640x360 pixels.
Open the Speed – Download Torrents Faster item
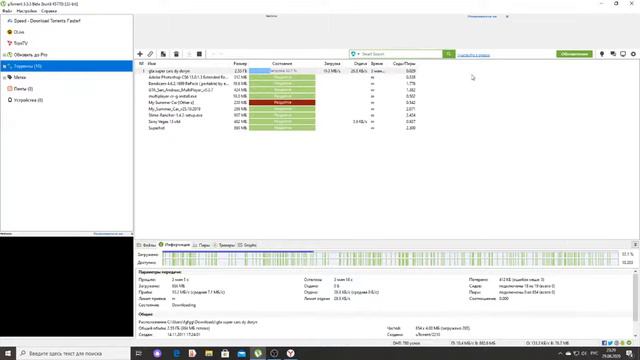point(47,21)
